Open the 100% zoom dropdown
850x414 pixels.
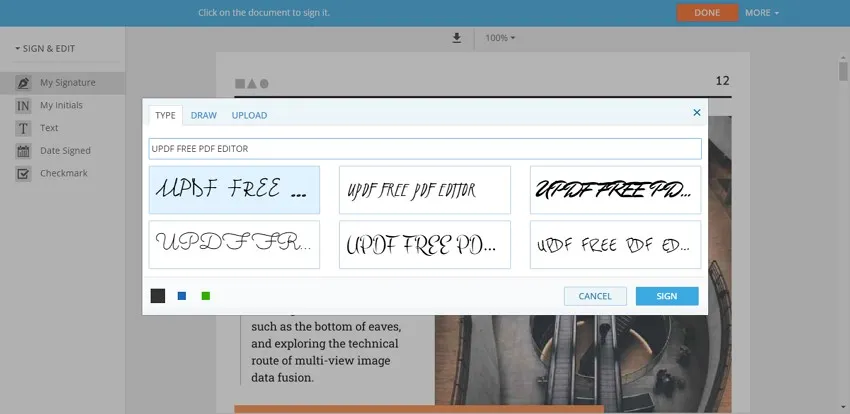pyautogui.click(x=500, y=38)
